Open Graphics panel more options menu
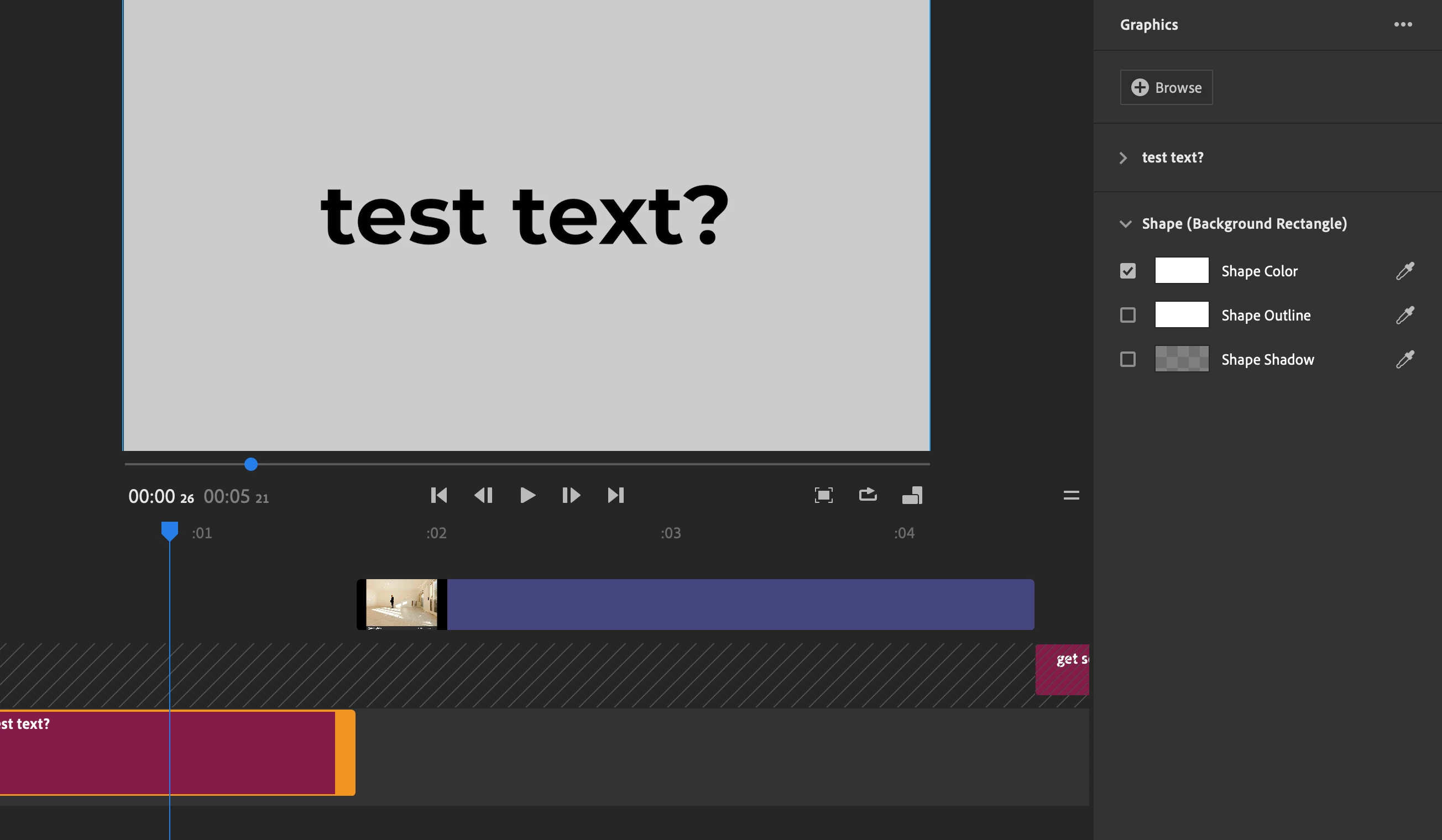 coord(1403,24)
